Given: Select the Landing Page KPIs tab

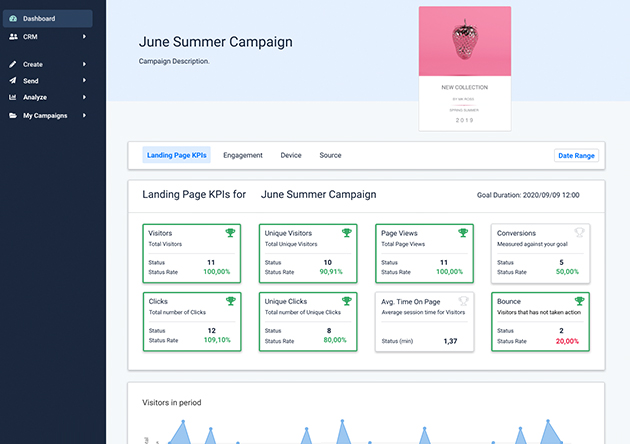Looking at the screenshot, I should tap(176, 155).
